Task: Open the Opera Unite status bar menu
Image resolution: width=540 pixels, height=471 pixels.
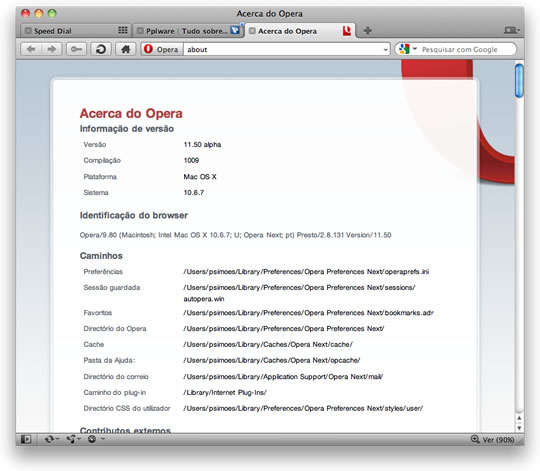Action: 73,439
